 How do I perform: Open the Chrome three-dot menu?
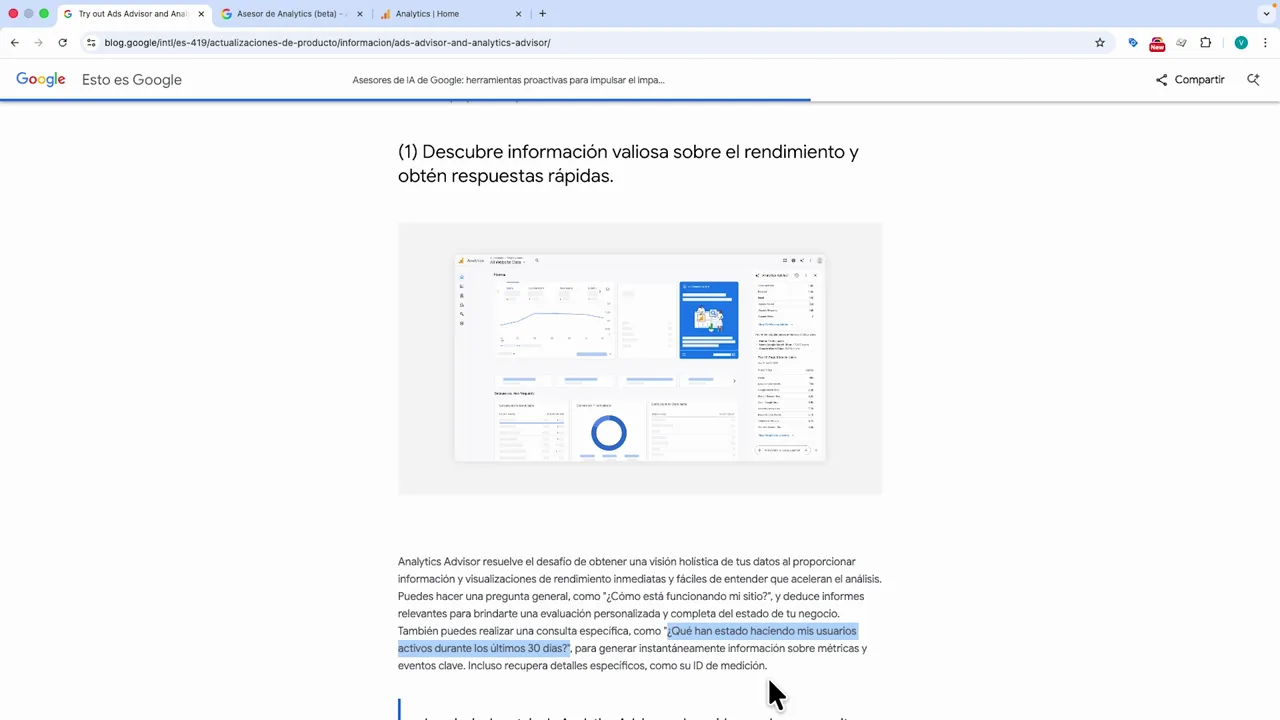click(1265, 43)
